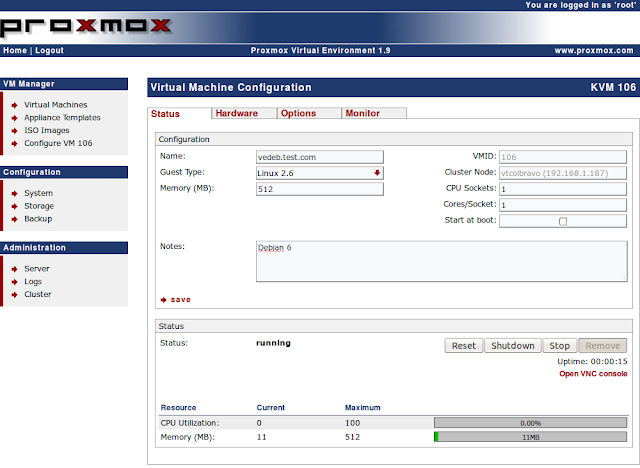
Task: Switch to the Hardware tab
Action: (244, 113)
